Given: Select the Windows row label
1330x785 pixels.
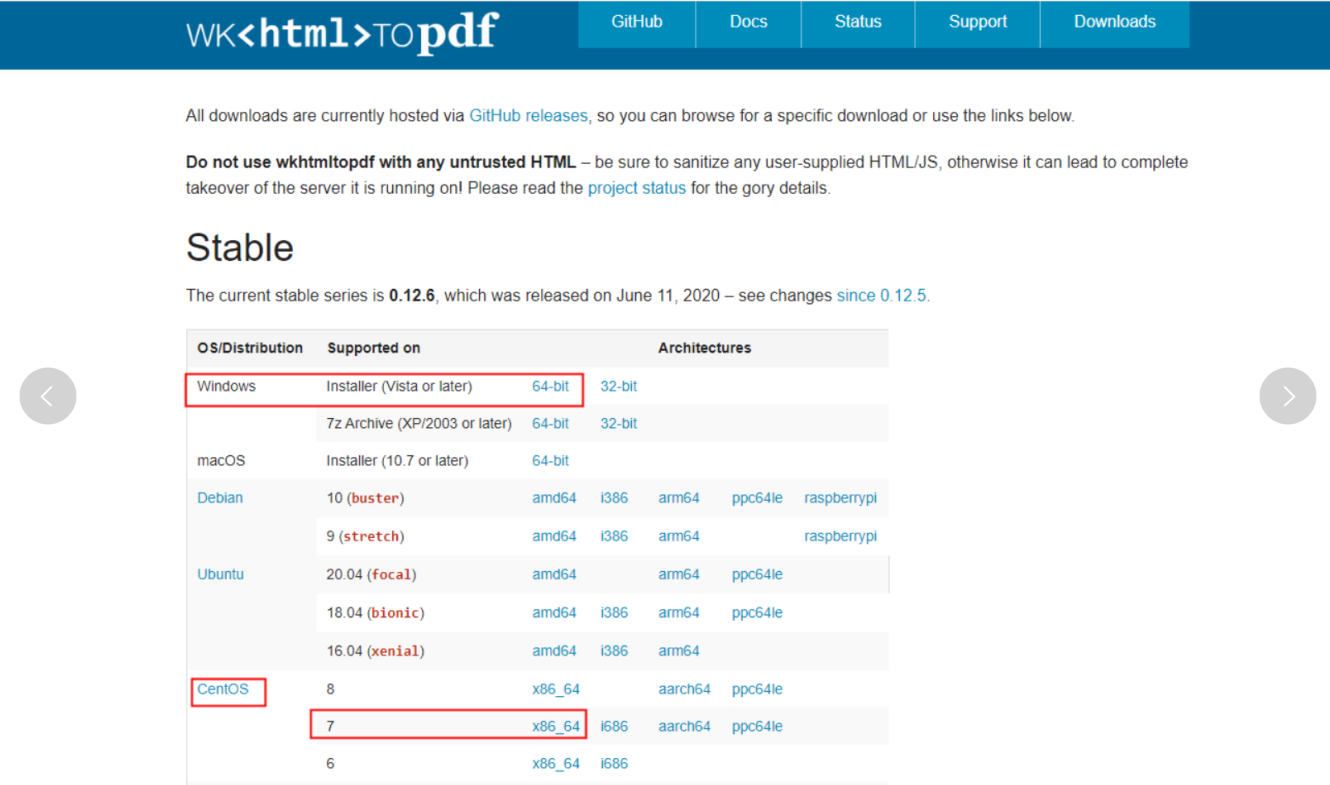Looking at the screenshot, I should 226,386.
